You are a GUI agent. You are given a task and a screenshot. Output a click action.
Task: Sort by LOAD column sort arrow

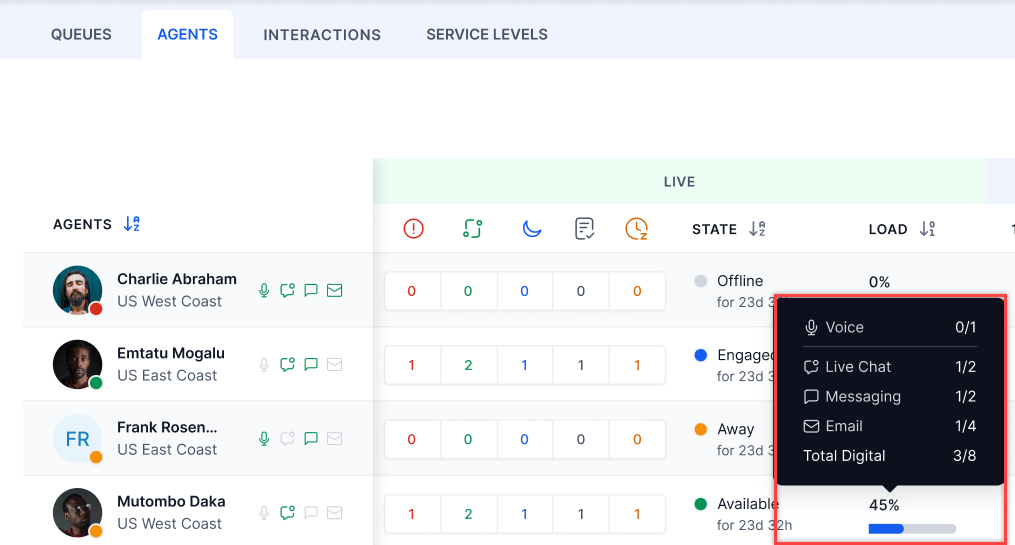click(927, 229)
